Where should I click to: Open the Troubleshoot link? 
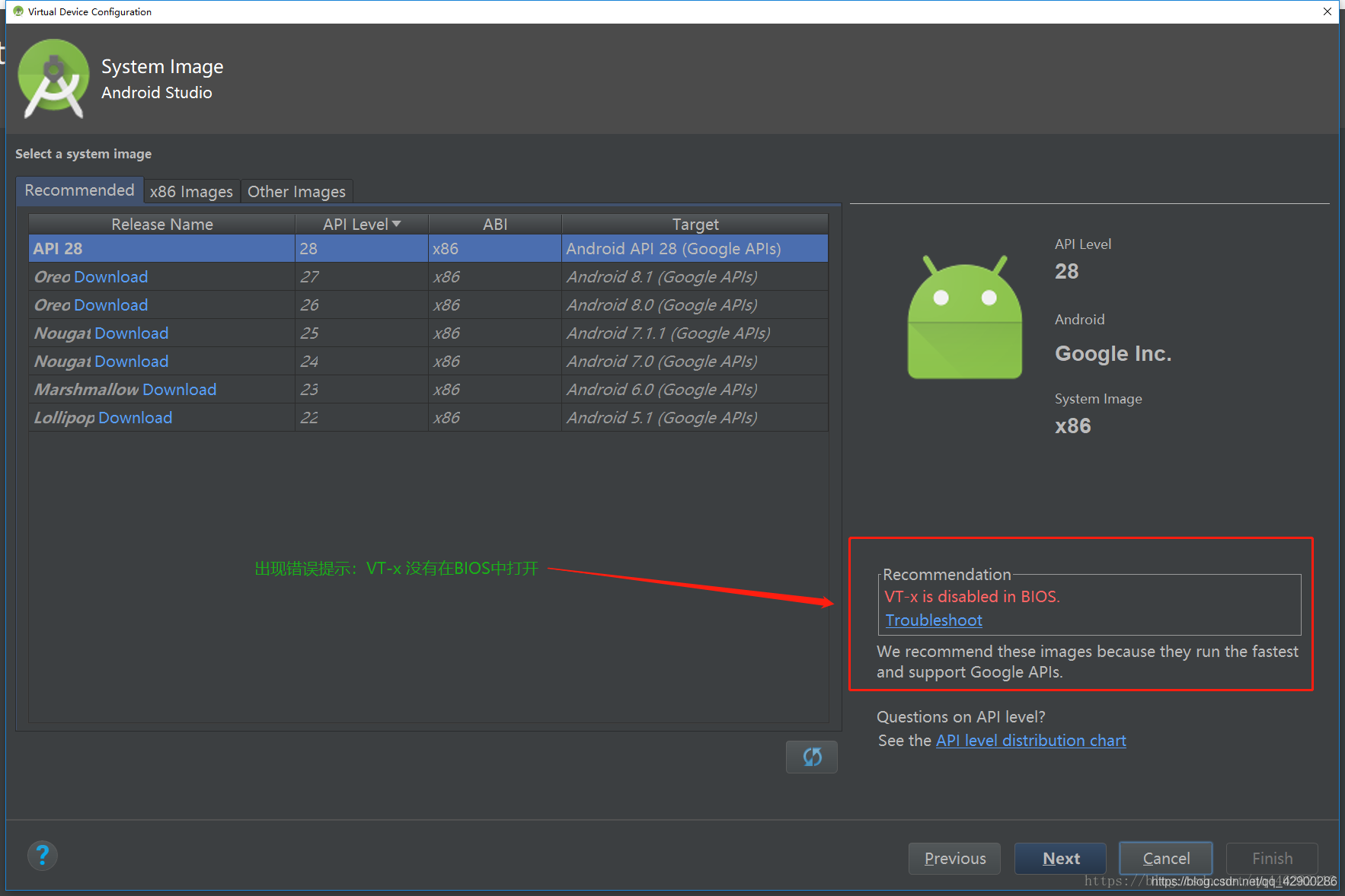click(934, 620)
